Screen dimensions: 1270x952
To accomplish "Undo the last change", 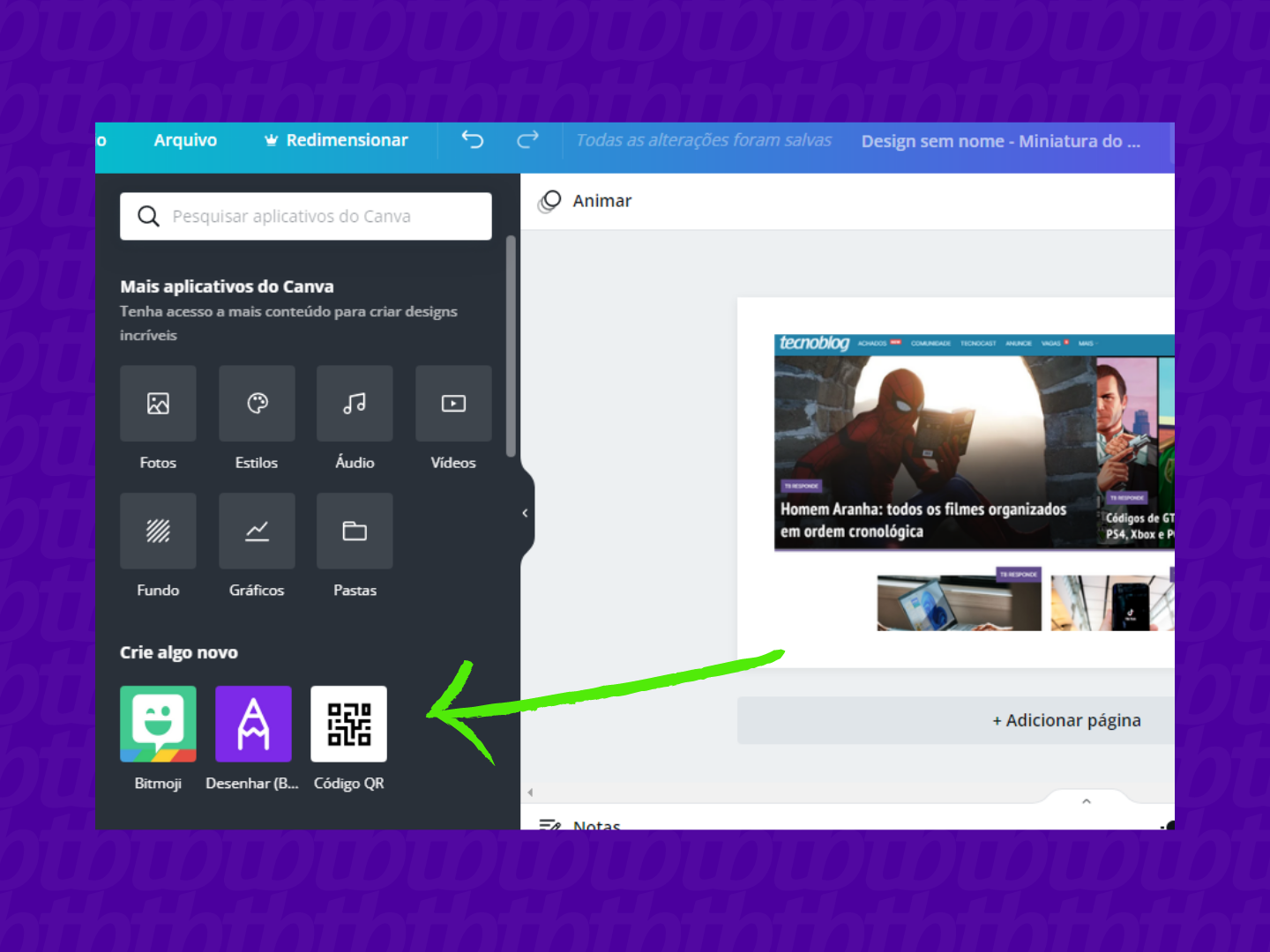I will (473, 139).
